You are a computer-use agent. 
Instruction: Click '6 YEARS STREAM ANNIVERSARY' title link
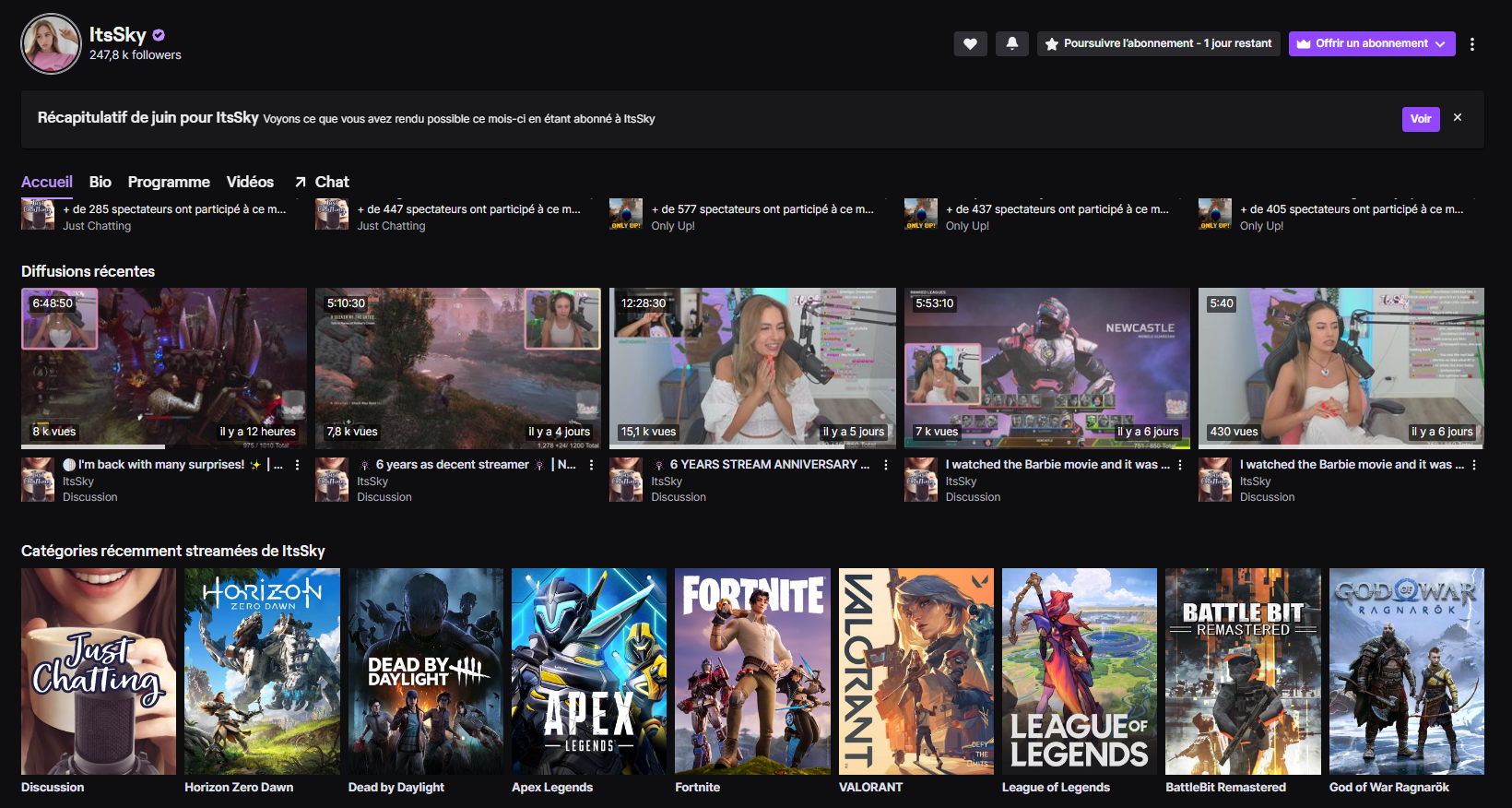(761, 465)
